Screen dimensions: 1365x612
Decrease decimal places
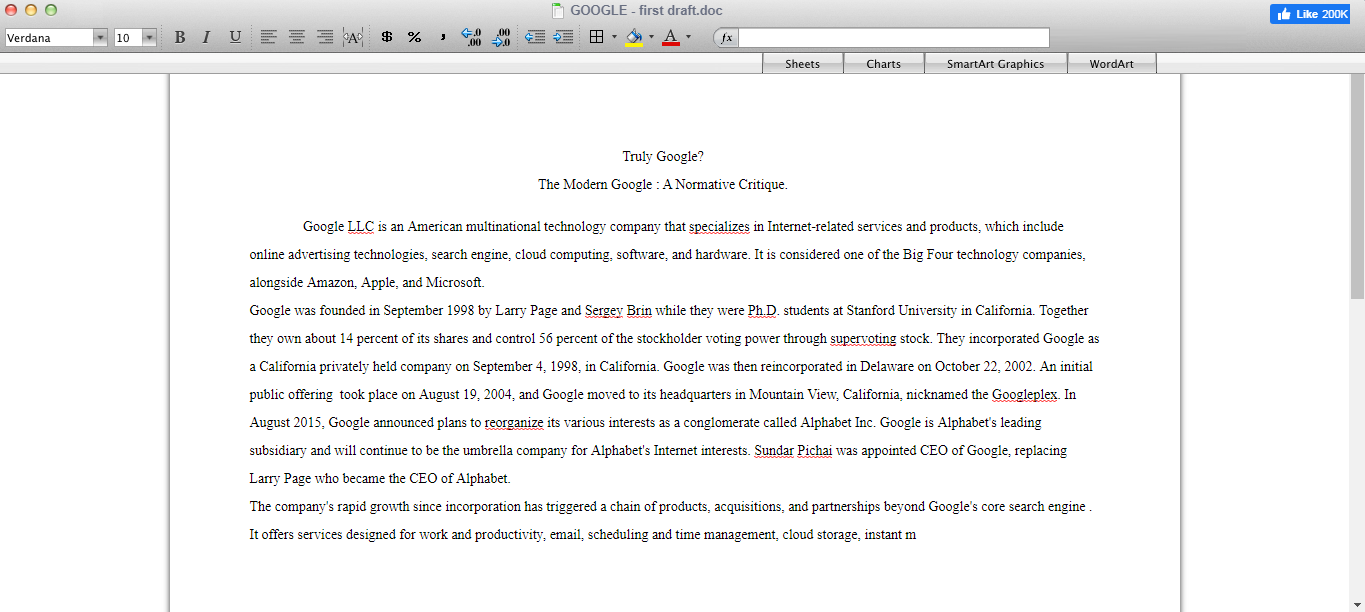click(501, 37)
